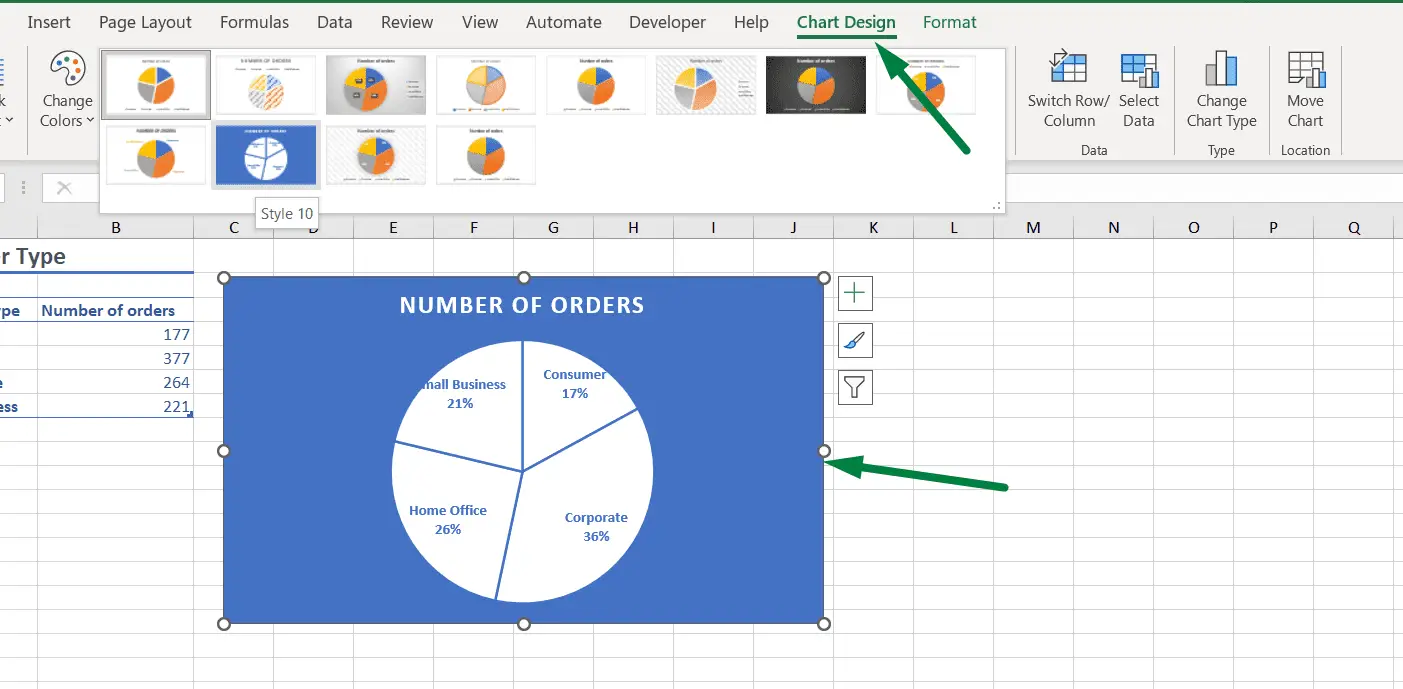Image resolution: width=1403 pixels, height=689 pixels.
Task: Open the Automate tab
Action: [564, 22]
